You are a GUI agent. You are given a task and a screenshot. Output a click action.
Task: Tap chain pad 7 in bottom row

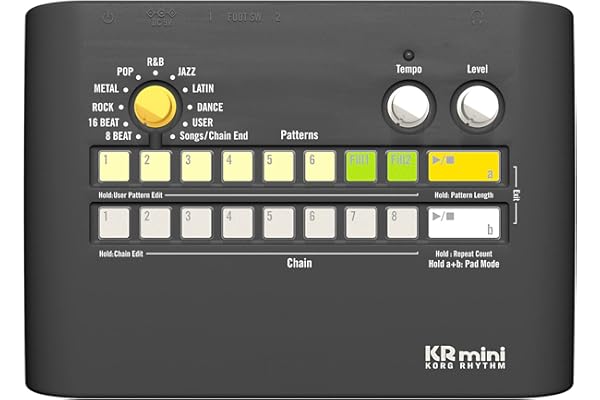click(x=360, y=222)
